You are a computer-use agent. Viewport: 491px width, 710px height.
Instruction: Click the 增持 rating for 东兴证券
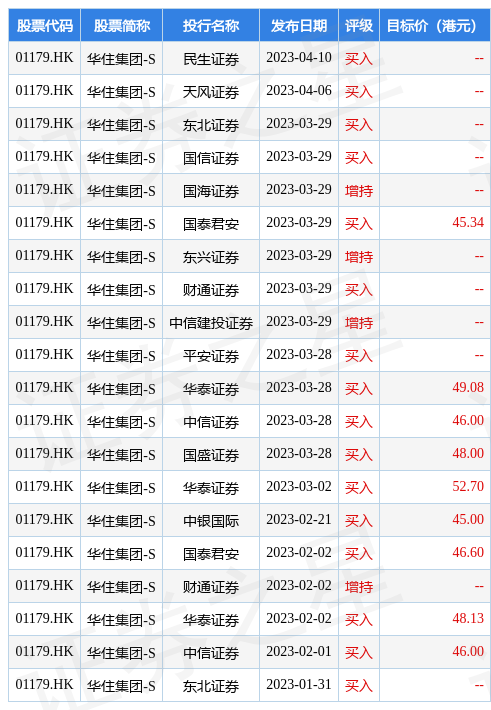coord(359,256)
